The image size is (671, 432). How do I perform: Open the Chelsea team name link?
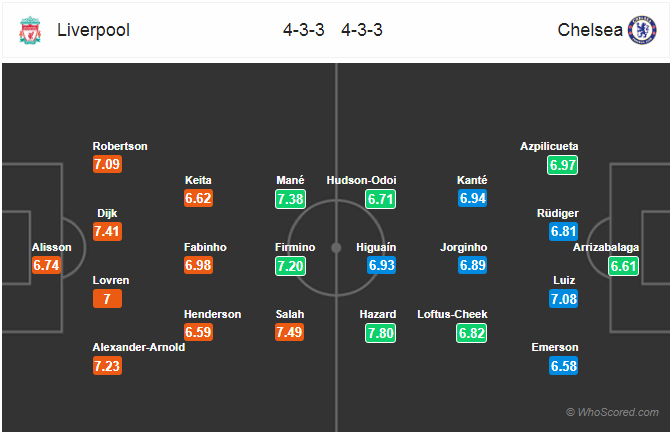pyautogui.click(x=590, y=30)
